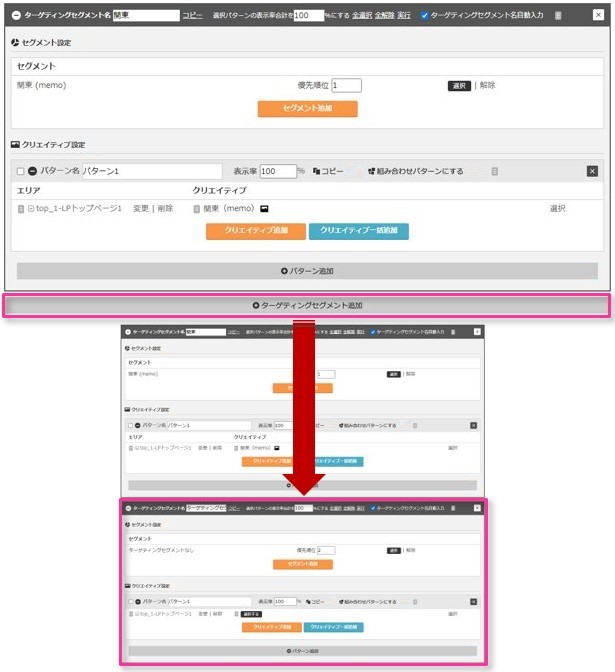Click the highlighted ターゲティングセグメント追加 bar

click(x=307, y=305)
